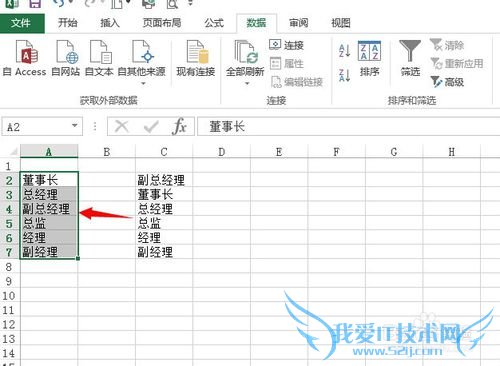Viewport: 500px width, 366px height.
Task: Import data From Access
Action: click(x=25, y=58)
